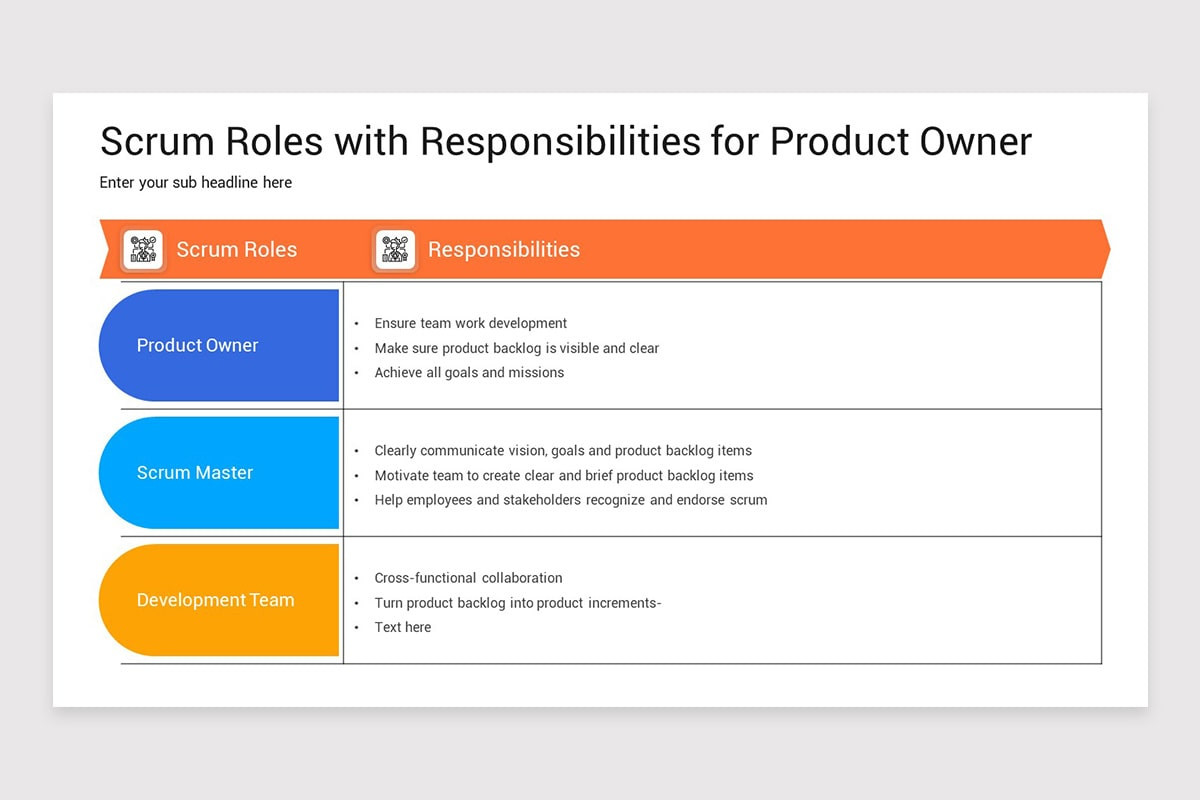The width and height of the screenshot is (1200, 800).
Task: Click the 'Make sure product backlog is visible' bullet
Action: pyautogui.click(x=516, y=348)
